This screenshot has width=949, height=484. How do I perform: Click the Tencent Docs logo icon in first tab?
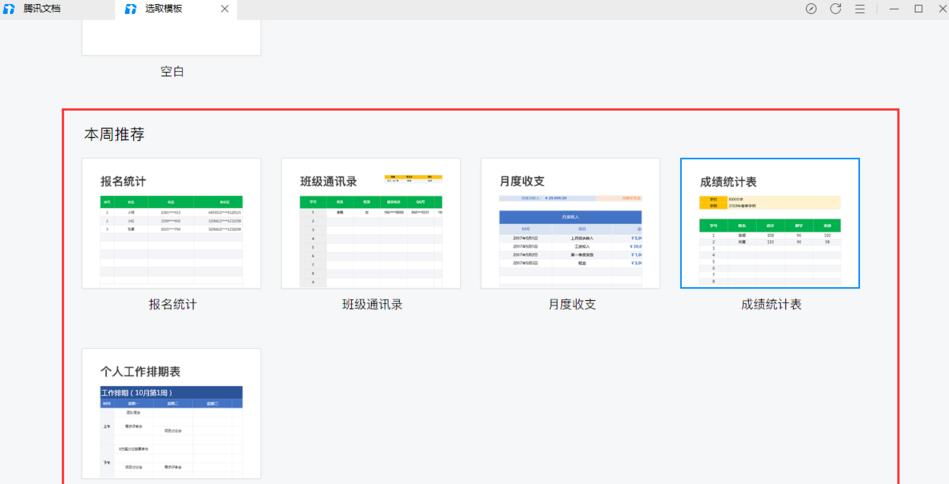pos(8,9)
